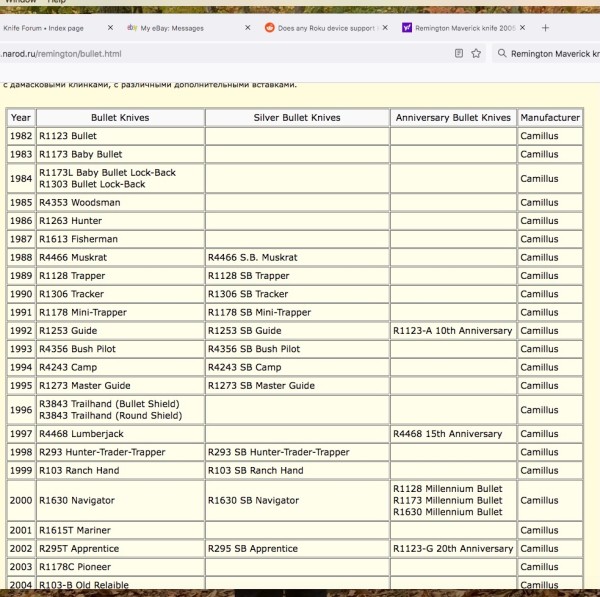Click the search magnifier icon
The height and width of the screenshot is (597, 600).
tap(502, 53)
